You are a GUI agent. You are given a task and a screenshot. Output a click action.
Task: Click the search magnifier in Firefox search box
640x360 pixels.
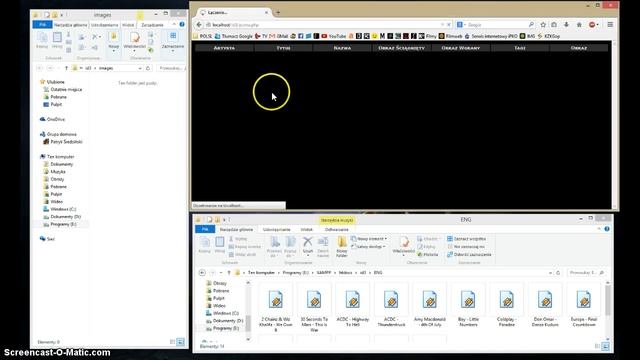coord(531,24)
